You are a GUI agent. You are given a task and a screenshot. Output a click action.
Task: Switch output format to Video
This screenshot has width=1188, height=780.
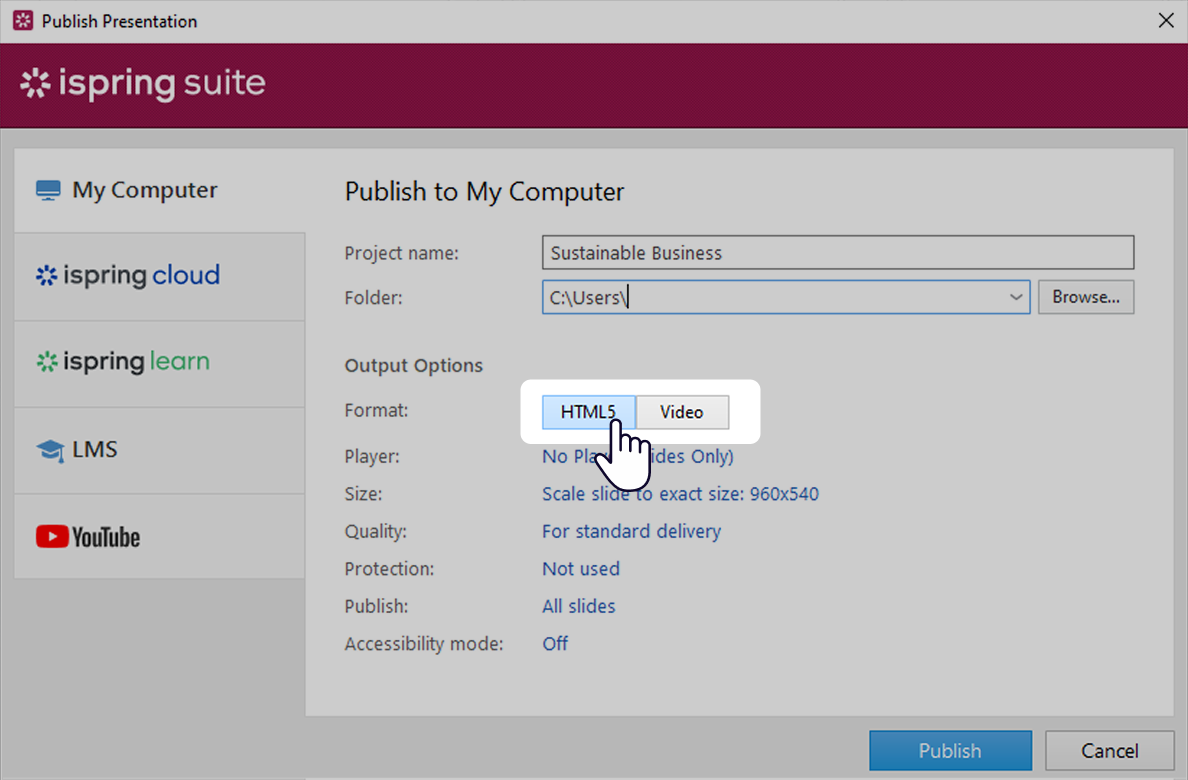point(682,412)
